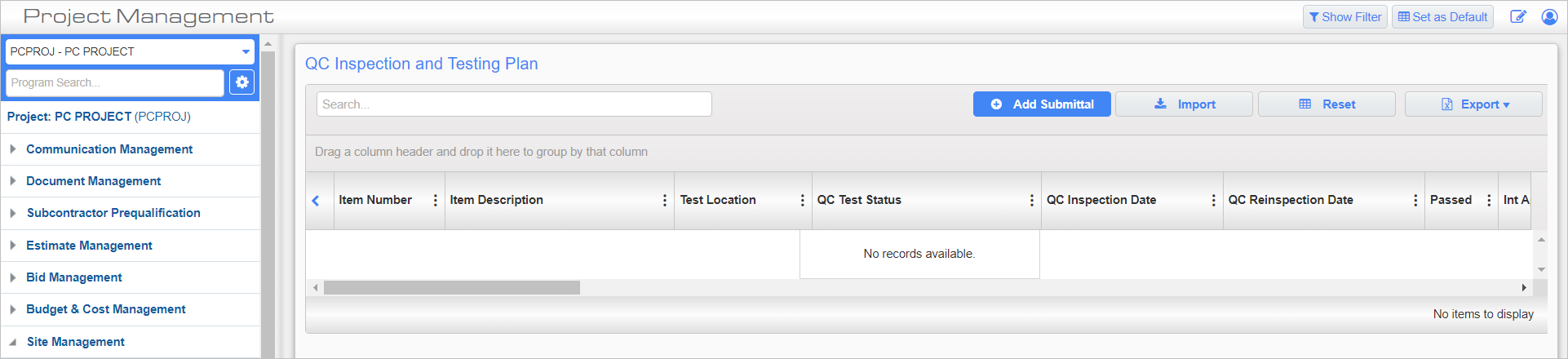Click grid vertical scrollbar up arrow
This screenshot has height=359, width=1568.
(x=1541, y=240)
